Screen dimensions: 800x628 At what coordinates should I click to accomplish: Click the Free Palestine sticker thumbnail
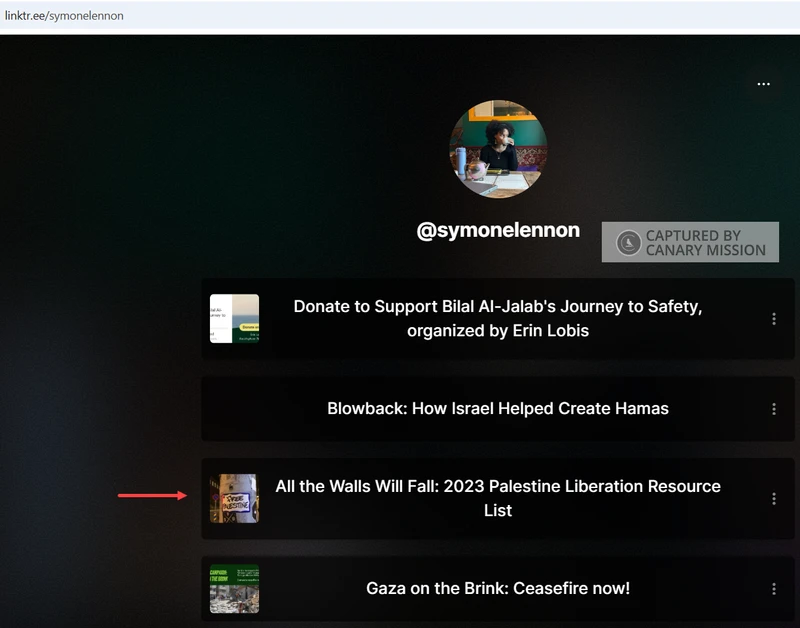234,498
